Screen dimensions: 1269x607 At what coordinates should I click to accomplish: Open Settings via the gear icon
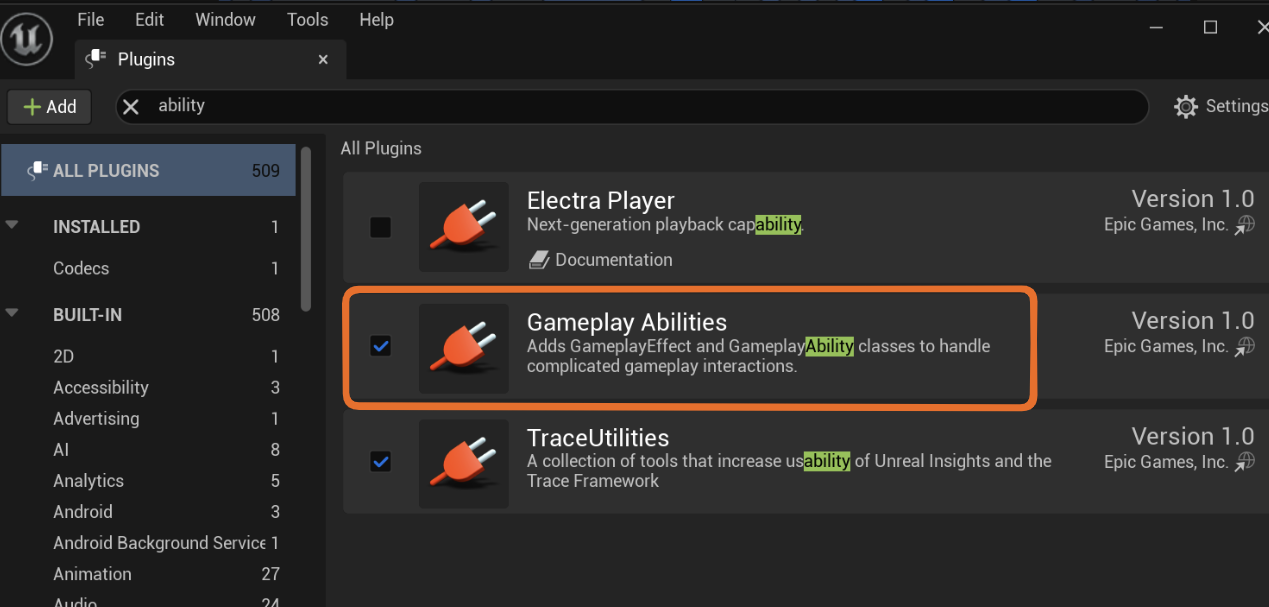(x=1185, y=106)
